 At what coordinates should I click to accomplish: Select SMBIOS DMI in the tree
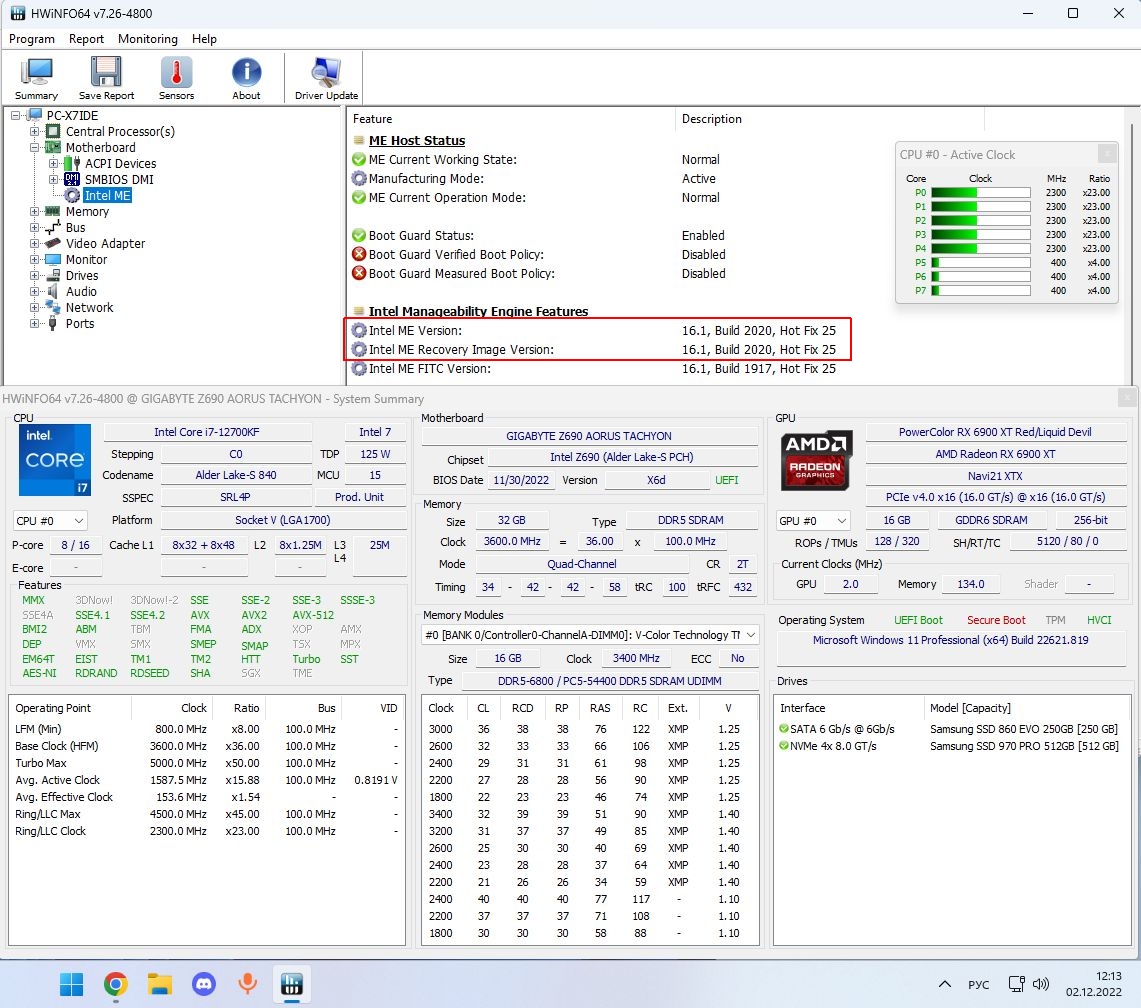click(119, 179)
